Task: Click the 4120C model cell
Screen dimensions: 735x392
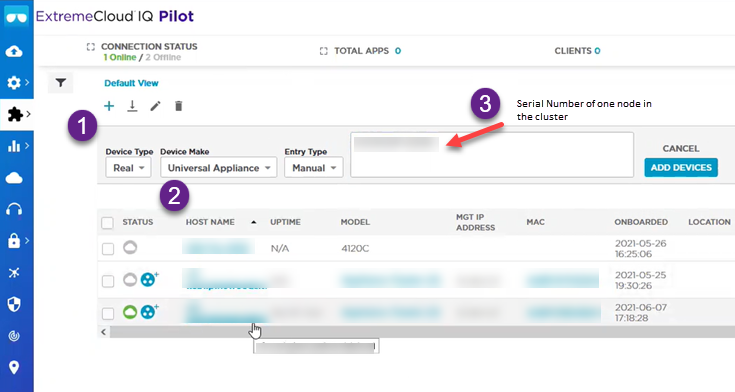Action: [x=355, y=249]
